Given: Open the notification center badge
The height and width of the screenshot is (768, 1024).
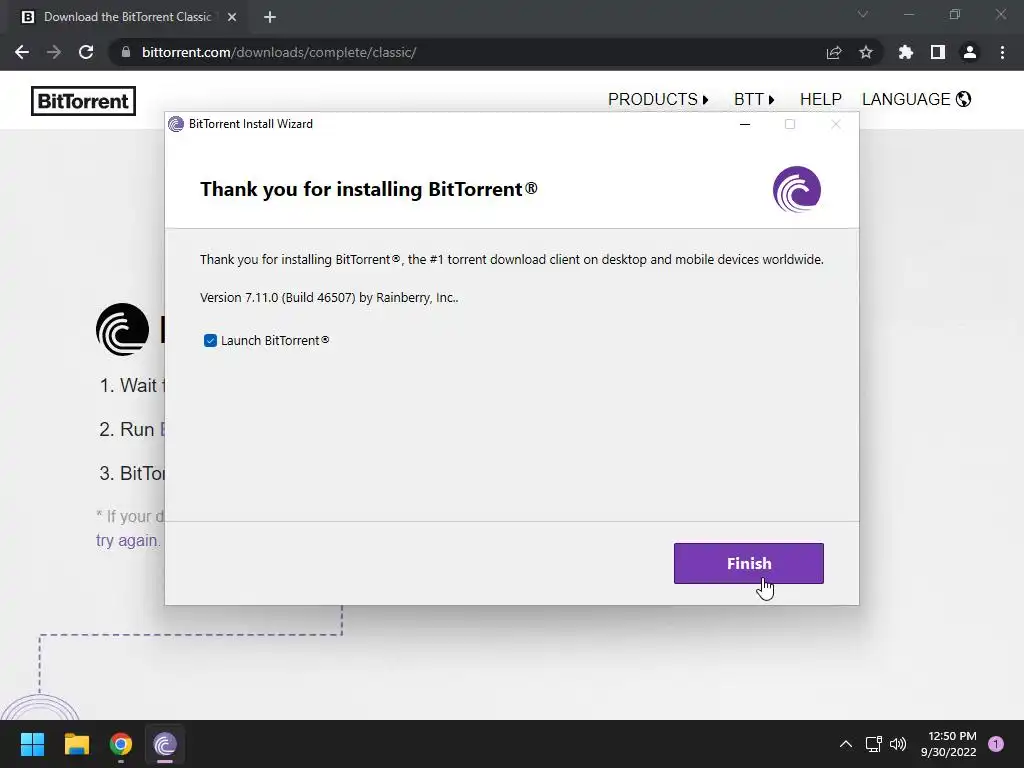Looking at the screenshot, I should 996,744.
